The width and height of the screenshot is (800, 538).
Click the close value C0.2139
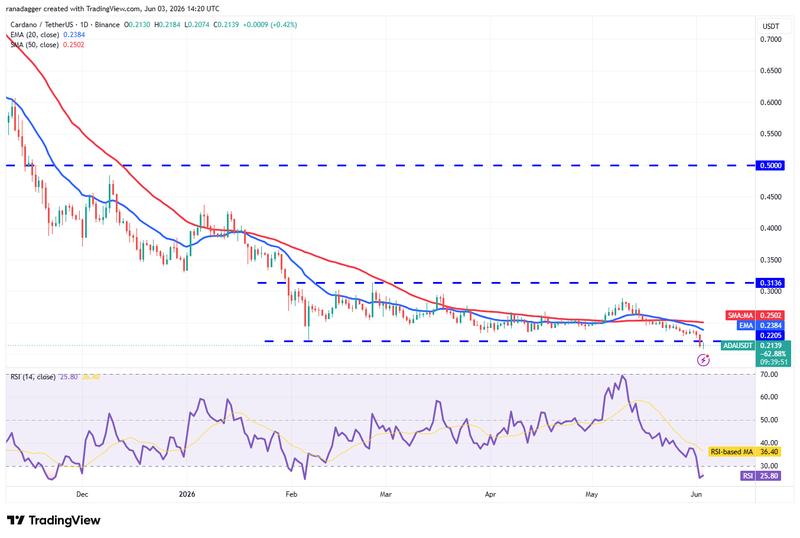[226, 25]
